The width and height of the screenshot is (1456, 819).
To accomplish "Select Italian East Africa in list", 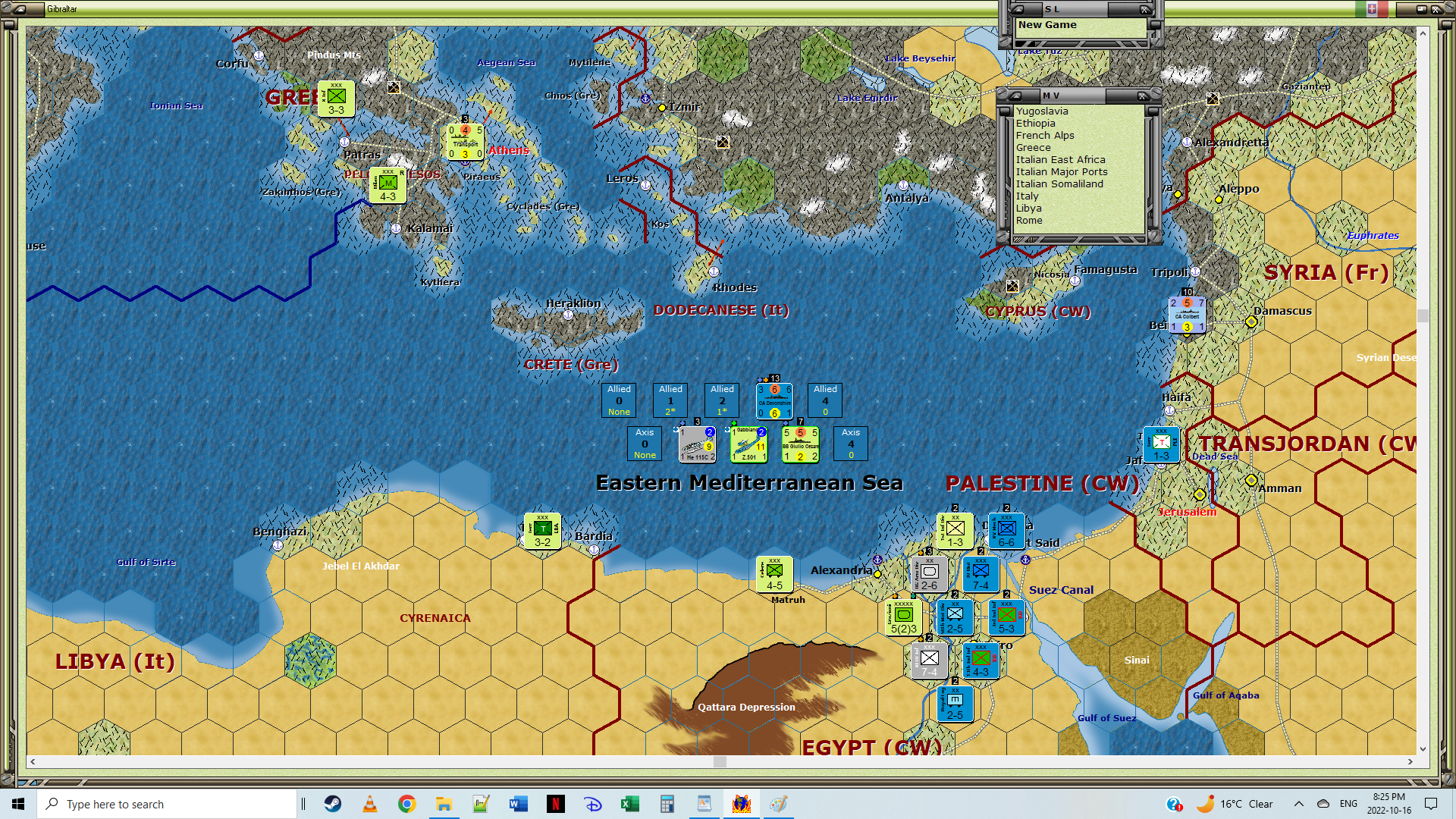I will point(1060,160).
